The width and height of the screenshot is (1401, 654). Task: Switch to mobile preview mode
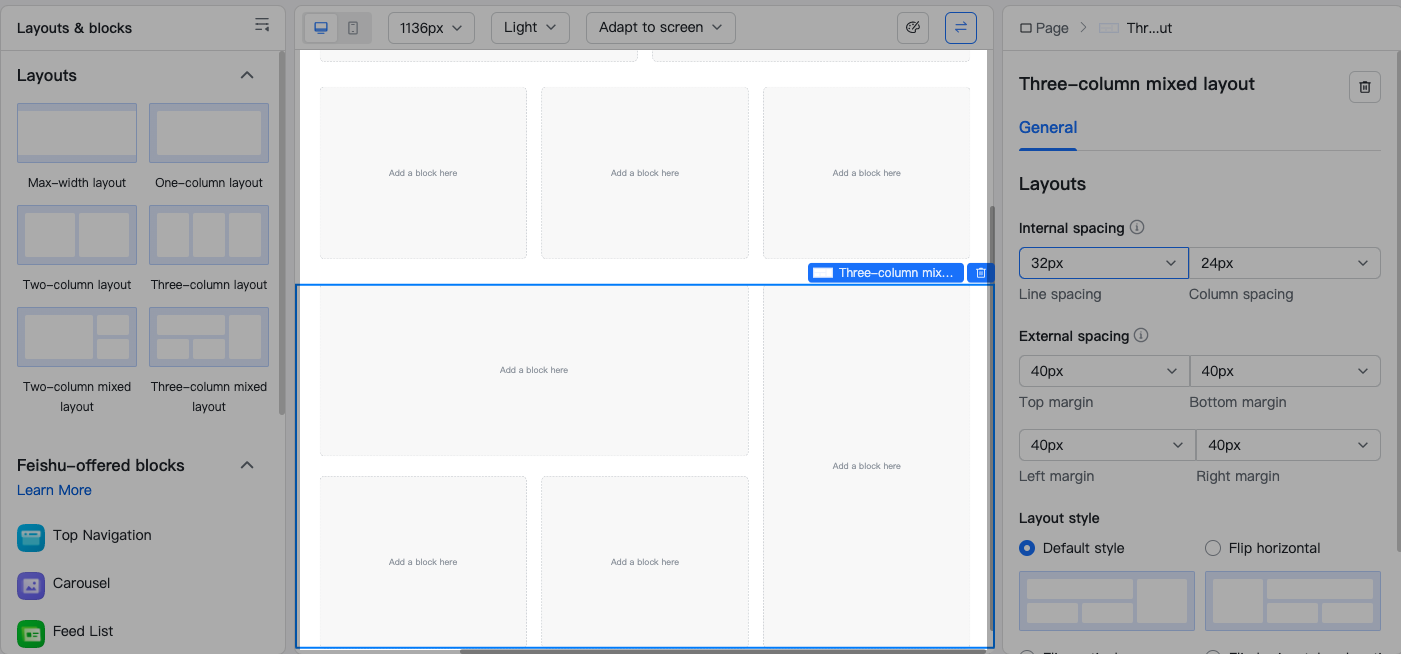coord(353,28)
